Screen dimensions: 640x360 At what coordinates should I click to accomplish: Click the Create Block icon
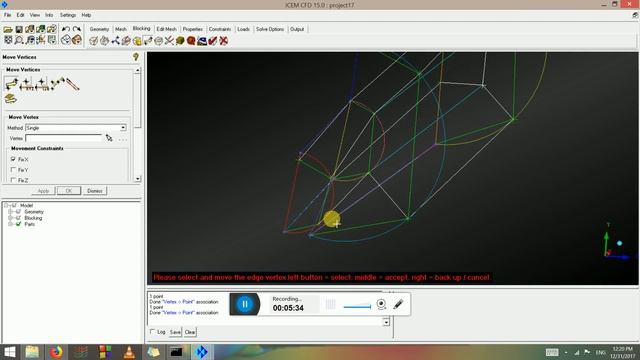pos(94,41)
